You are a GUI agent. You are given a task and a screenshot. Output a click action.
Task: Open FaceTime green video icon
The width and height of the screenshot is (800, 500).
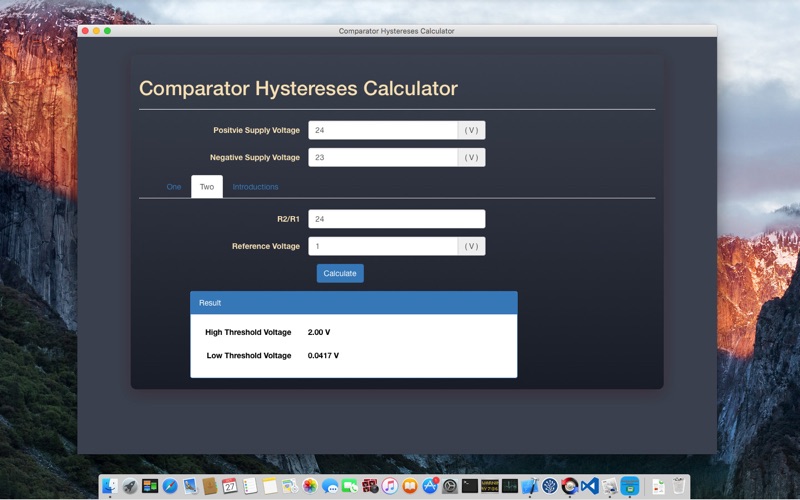pyautogui.click(x=350, y=486)
